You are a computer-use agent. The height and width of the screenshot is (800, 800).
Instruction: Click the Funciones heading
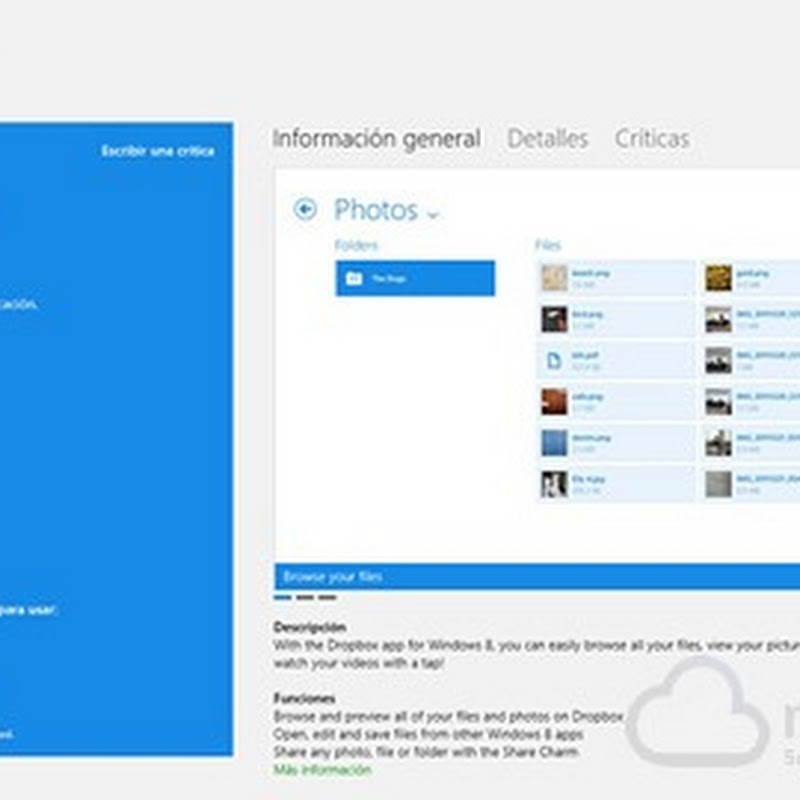[x=304, y=698]
